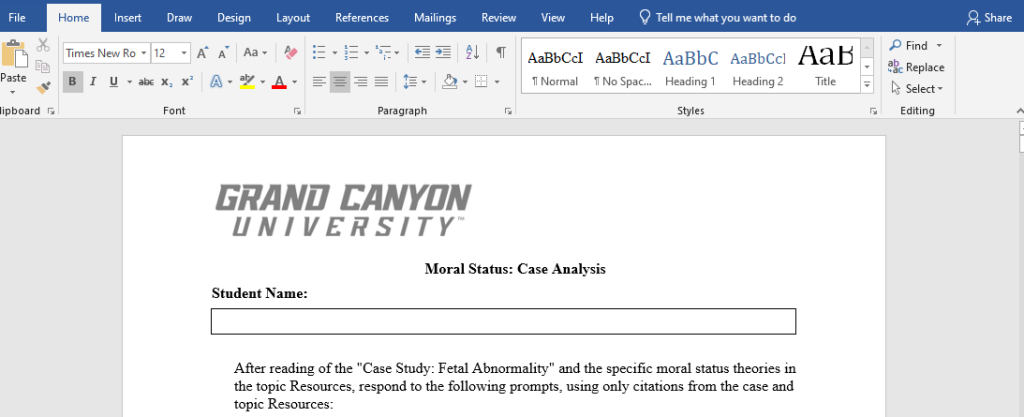Sort text alphabetically A to Z
Image resolution: width=1024 pixels, height=417 pixels.
pyautogui.click(x=472, y=52)
